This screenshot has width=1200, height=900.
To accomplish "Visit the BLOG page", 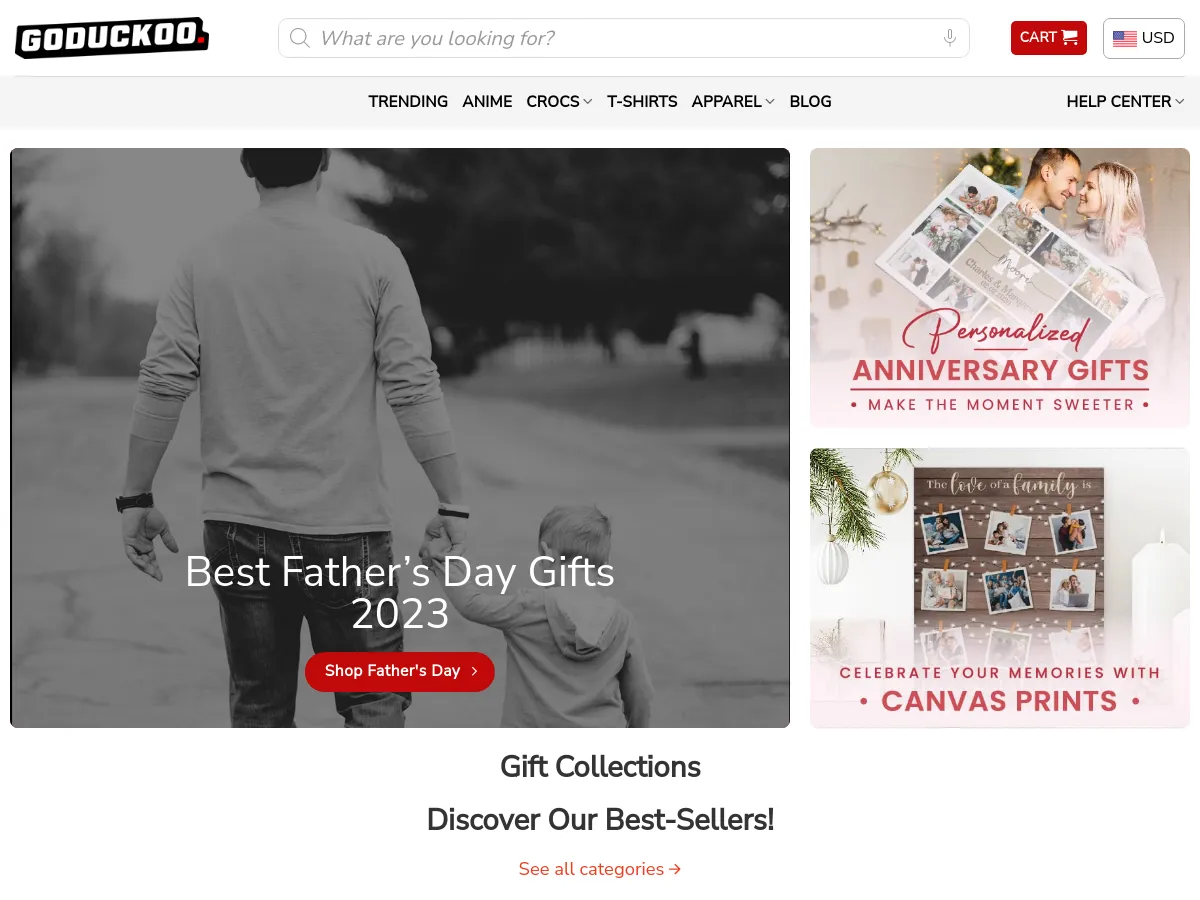I will click(810, 101).
